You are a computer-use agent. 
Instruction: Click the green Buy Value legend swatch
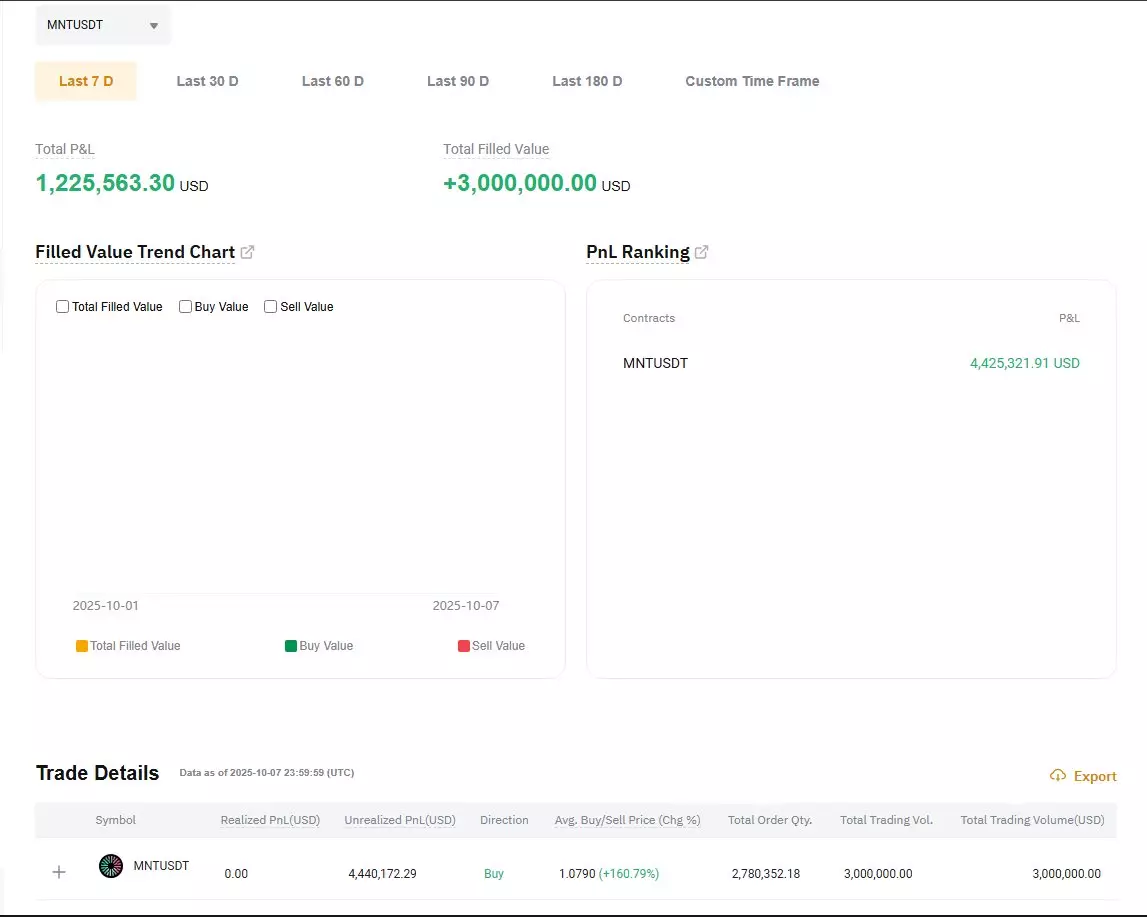291,646
